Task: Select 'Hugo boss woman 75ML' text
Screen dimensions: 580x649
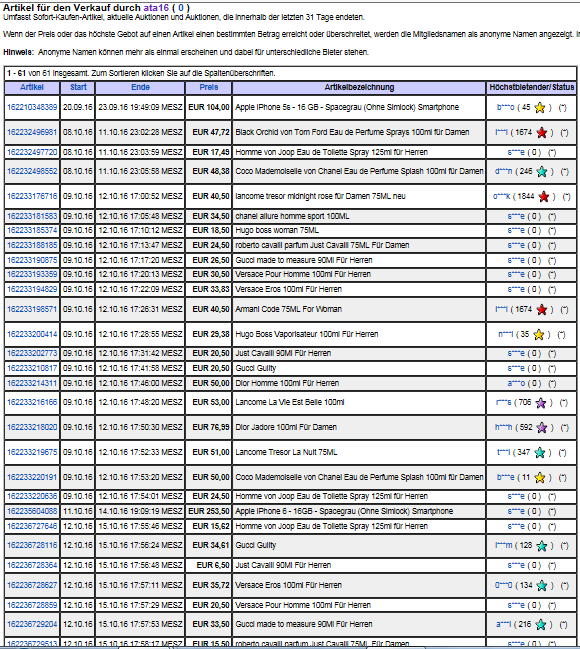Action: [x=277, y=230]
